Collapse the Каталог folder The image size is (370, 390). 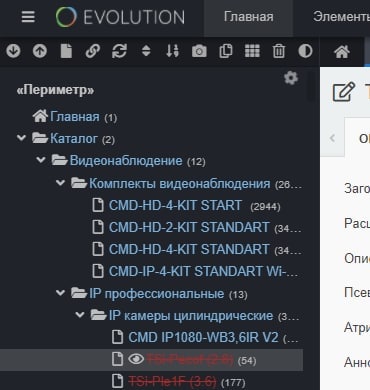(21, 138)
